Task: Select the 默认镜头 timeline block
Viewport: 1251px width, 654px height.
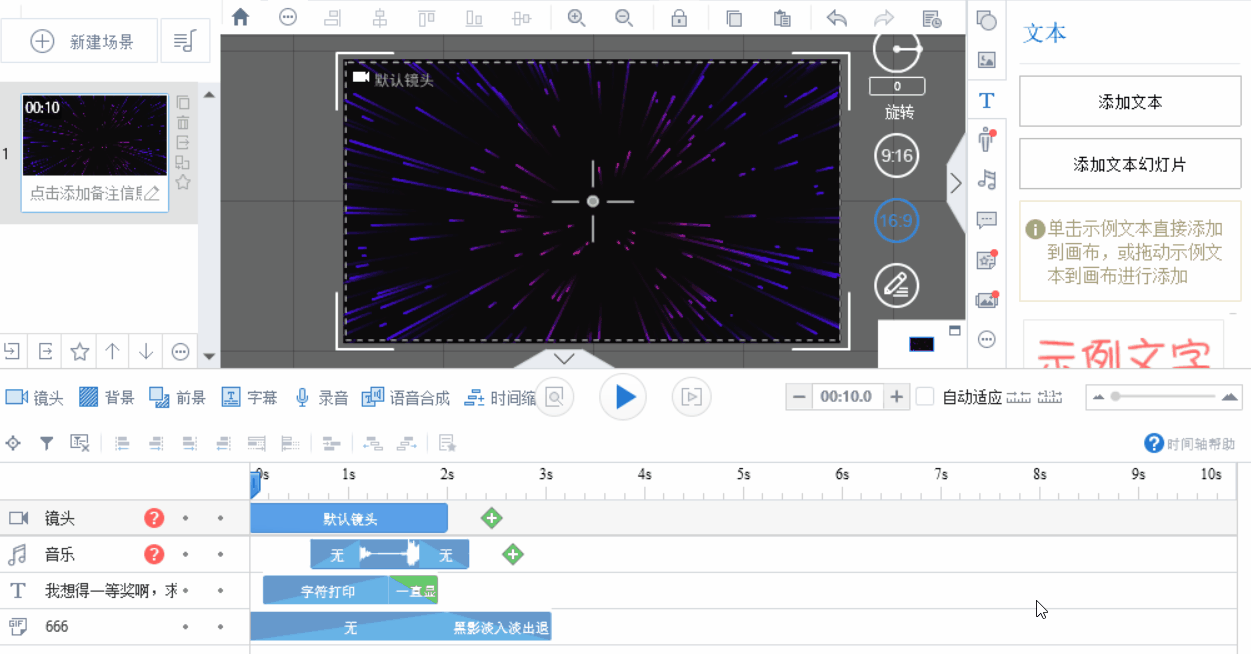Action: (349, 518)
